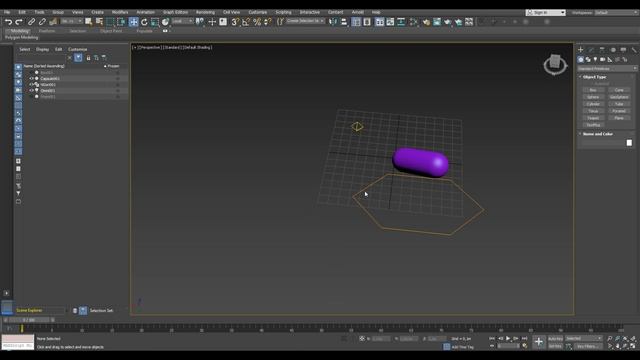Screen dimensions: 640x360
Task: Click the Geometry category sphere icon
Action: 580,60
